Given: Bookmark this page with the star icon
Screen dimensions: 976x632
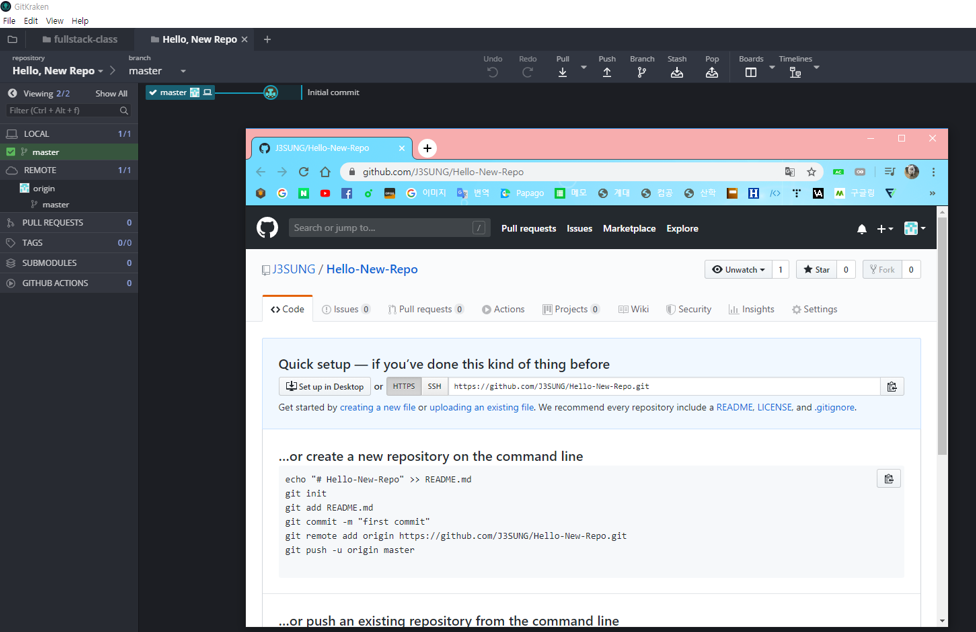Looking at the screenshot, I should 811,172.
